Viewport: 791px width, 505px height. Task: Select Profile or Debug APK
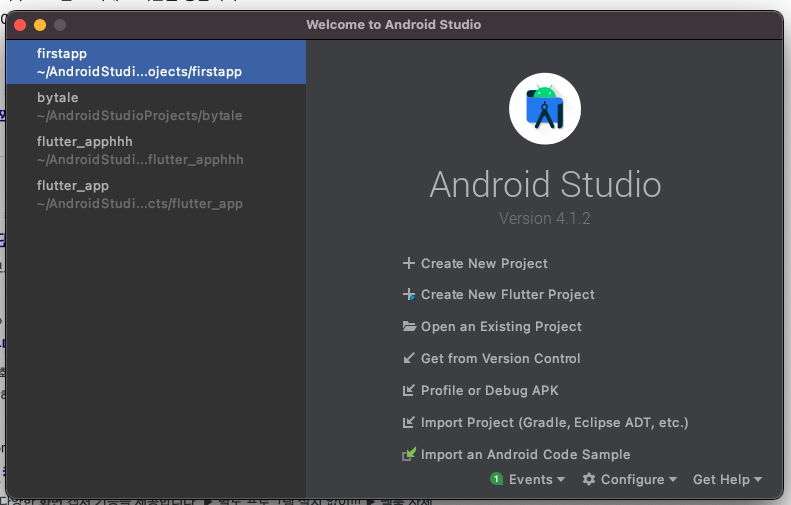coord(489,390)
